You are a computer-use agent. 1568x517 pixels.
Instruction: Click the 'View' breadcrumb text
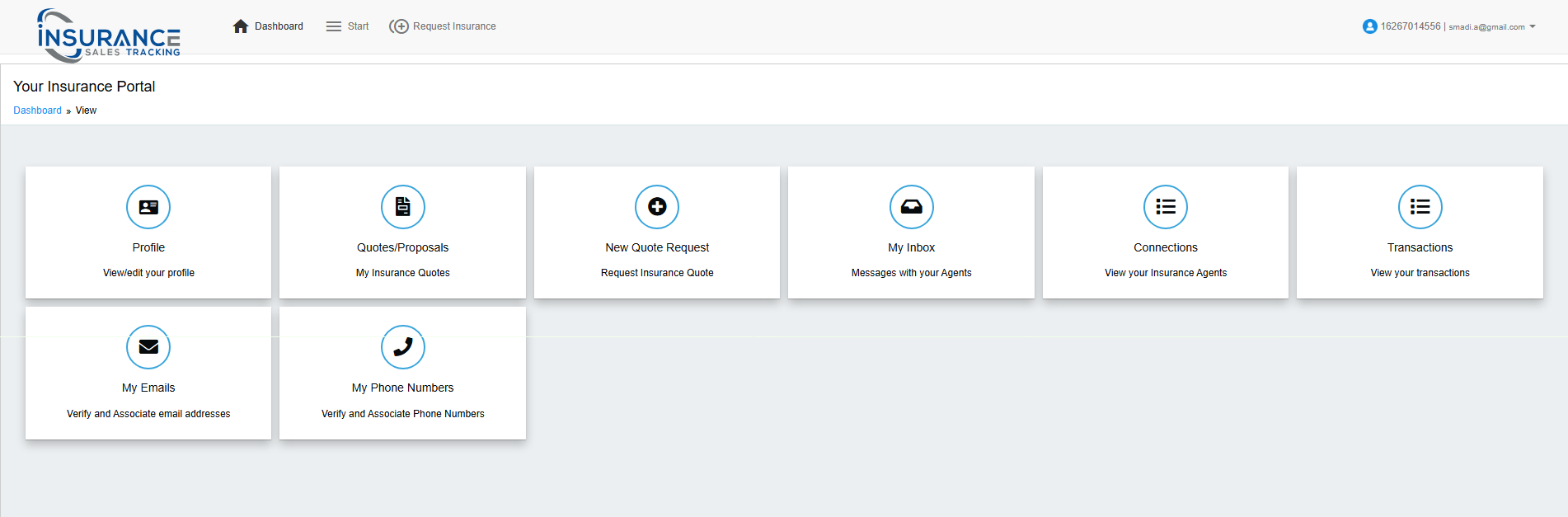pos(87,110)
